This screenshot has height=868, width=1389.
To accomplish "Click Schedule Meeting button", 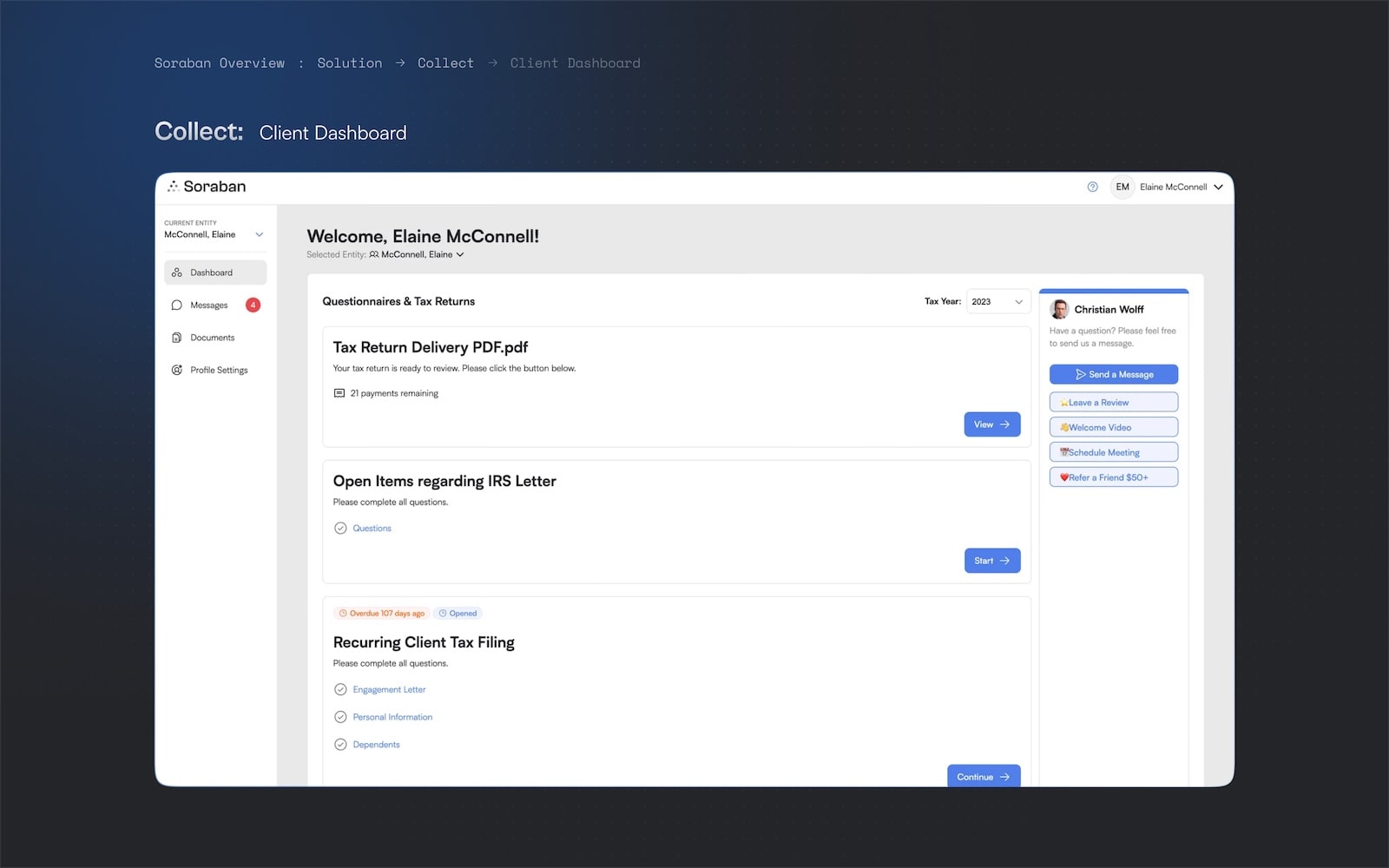I will pos(1114,452).
